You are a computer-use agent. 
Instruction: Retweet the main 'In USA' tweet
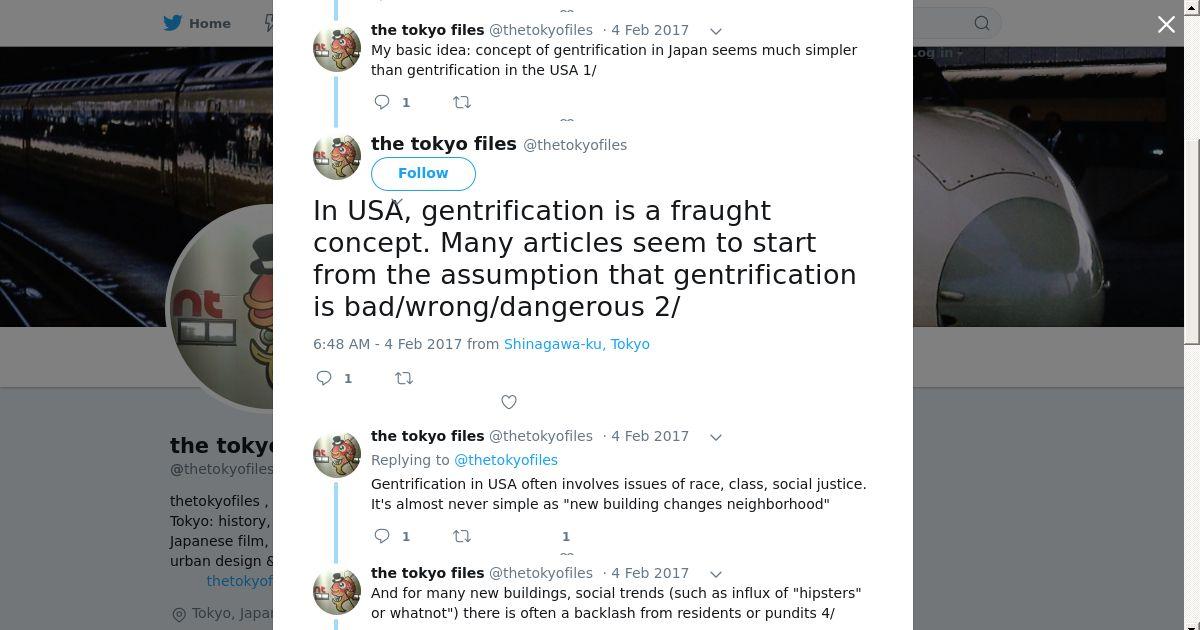tap(404, 378)
